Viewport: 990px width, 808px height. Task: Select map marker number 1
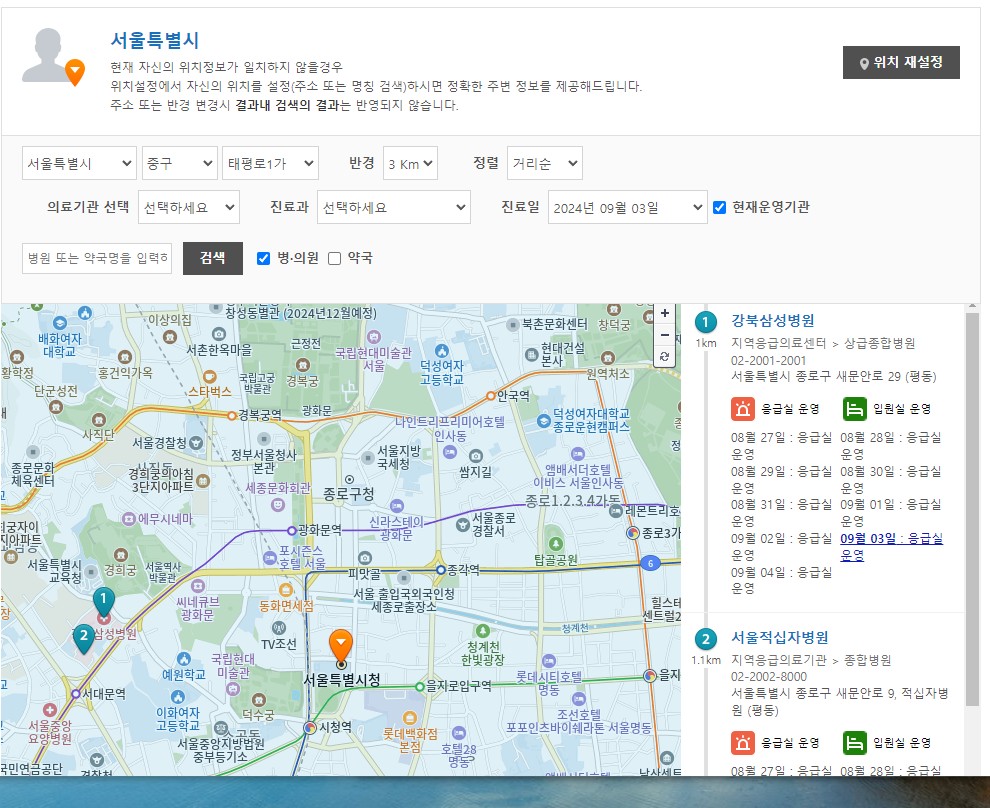pos(104,602)
